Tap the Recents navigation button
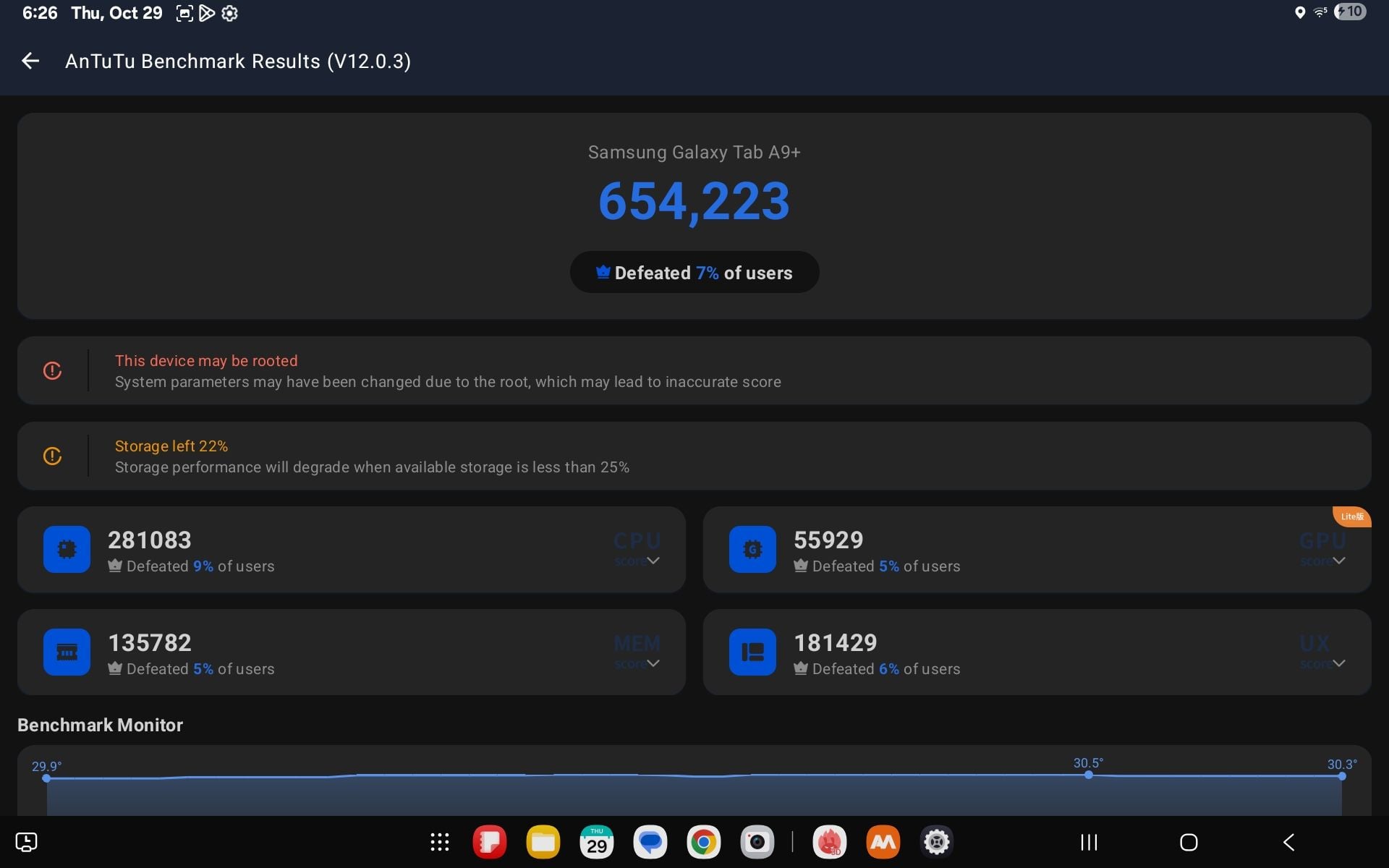This screenshot has width=1389, height=868. click(x=1089, y=842)
